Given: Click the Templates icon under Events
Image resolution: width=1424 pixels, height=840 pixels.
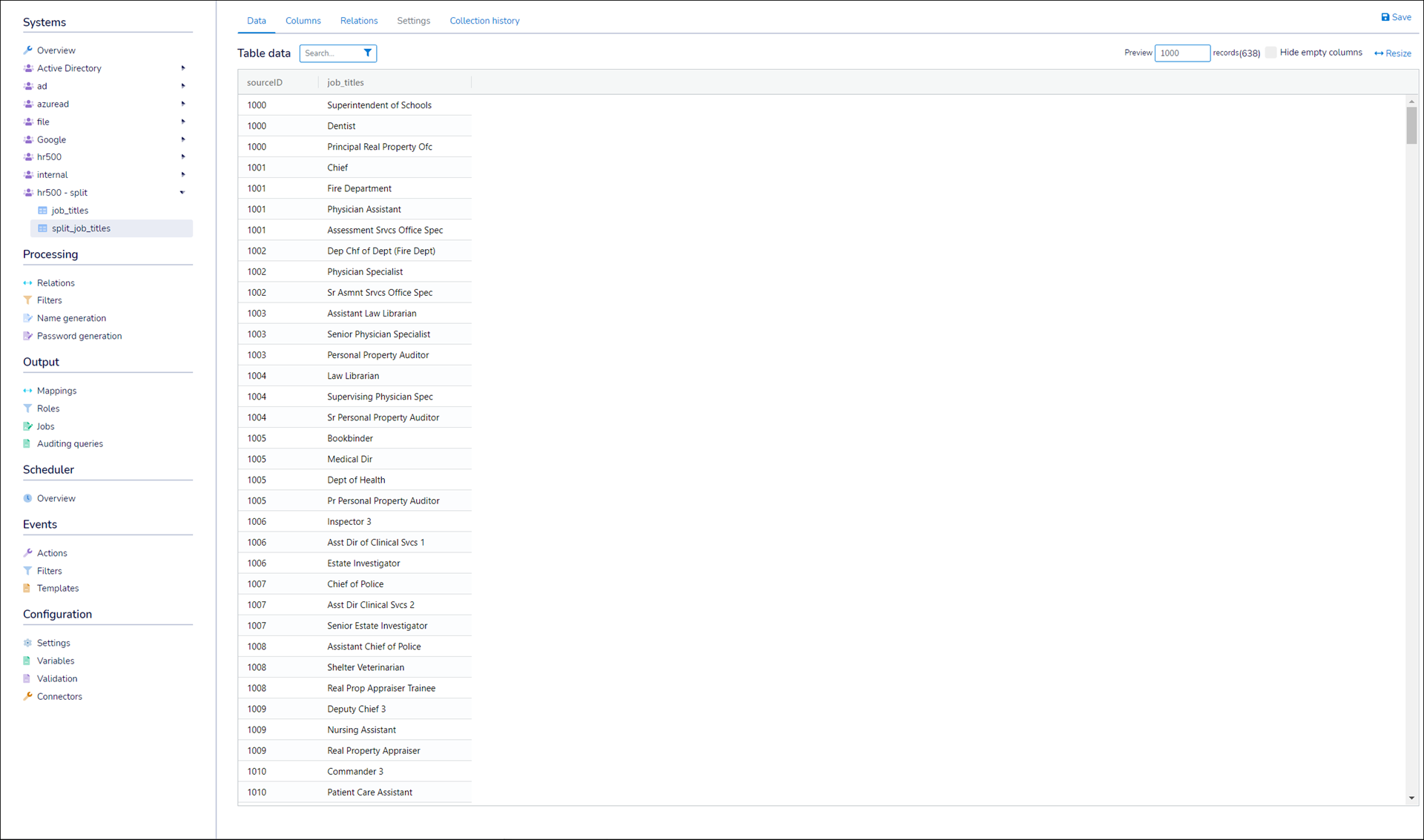Looking at the screenshot, I should (x=27, y=588).
